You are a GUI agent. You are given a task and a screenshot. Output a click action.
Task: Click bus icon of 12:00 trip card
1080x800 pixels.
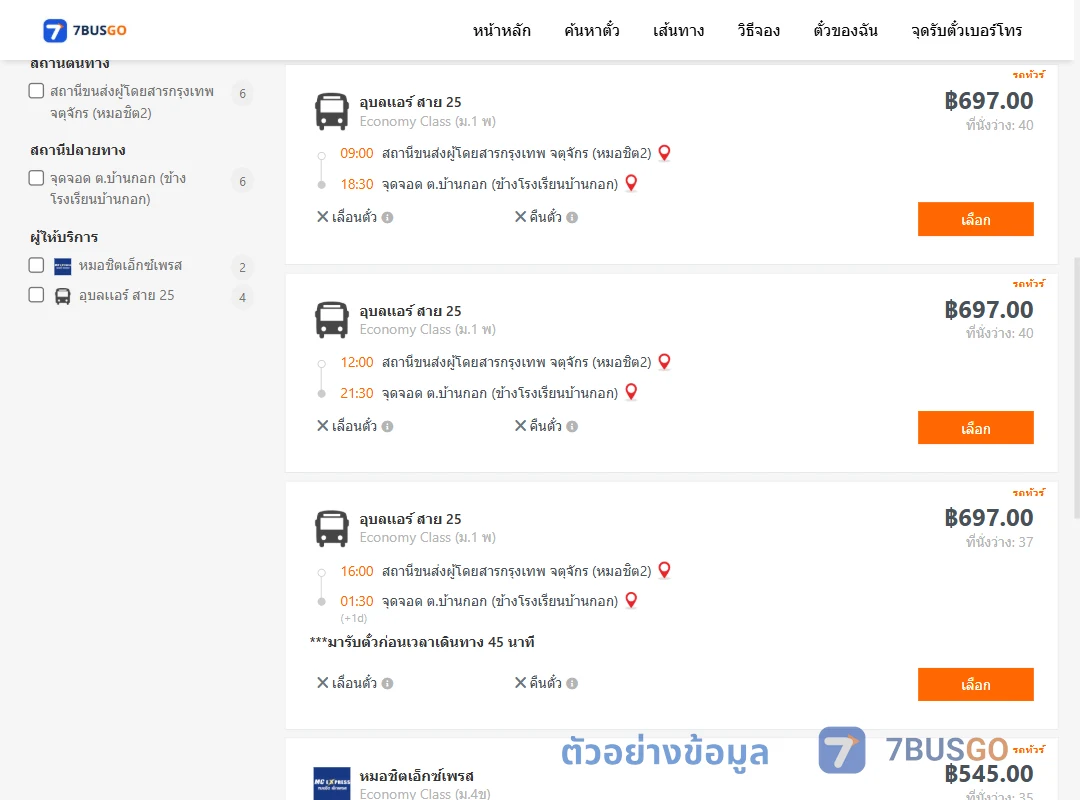tap(332, 320)
